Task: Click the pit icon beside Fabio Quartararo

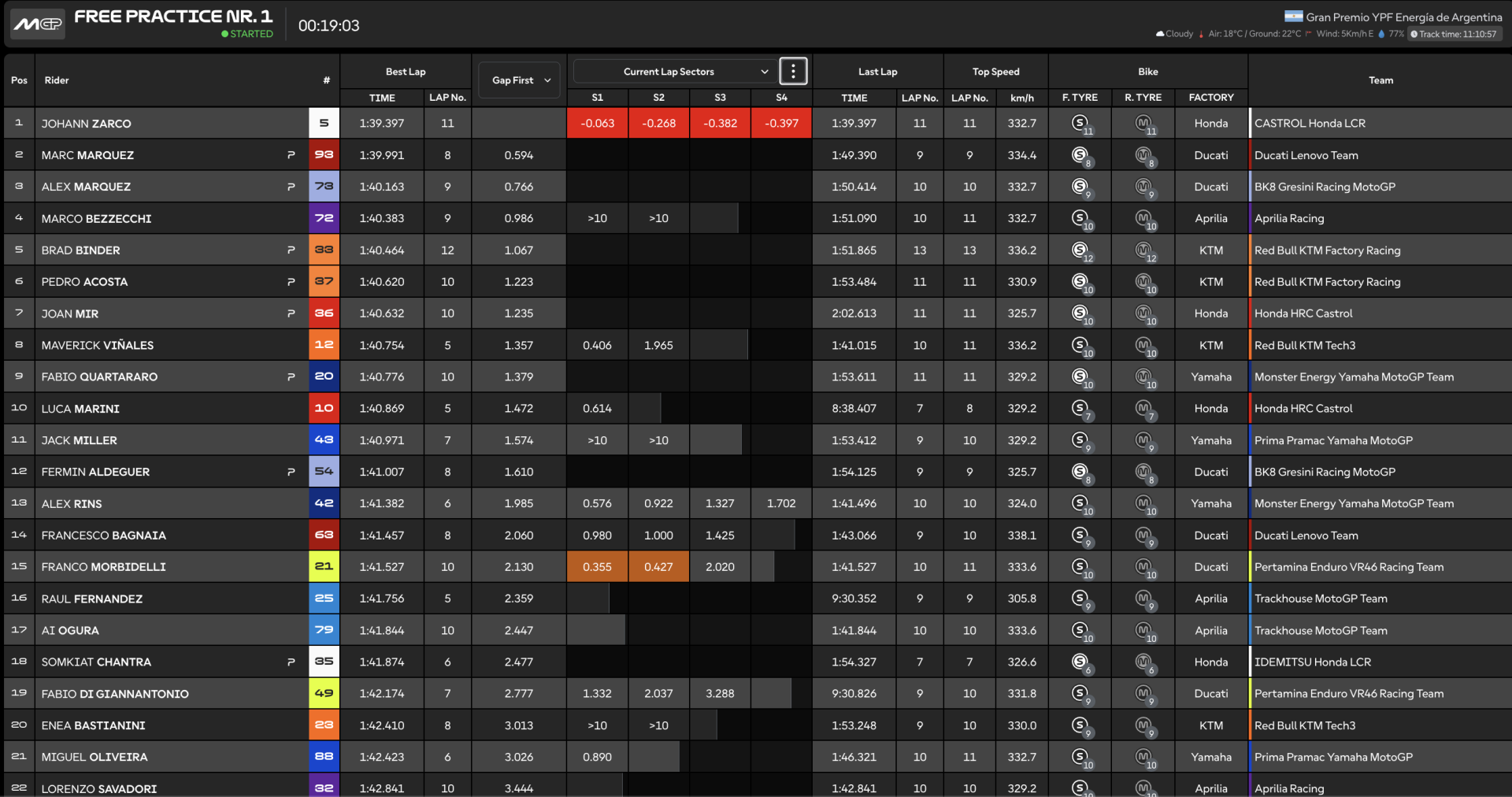Action: tap(291, 377)
